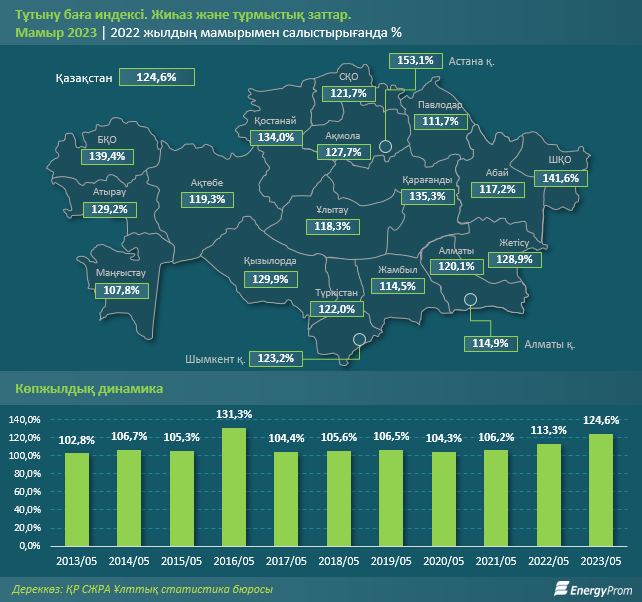
Task: Click the 141,6% ШҚО value label
Action: (560, 178)
